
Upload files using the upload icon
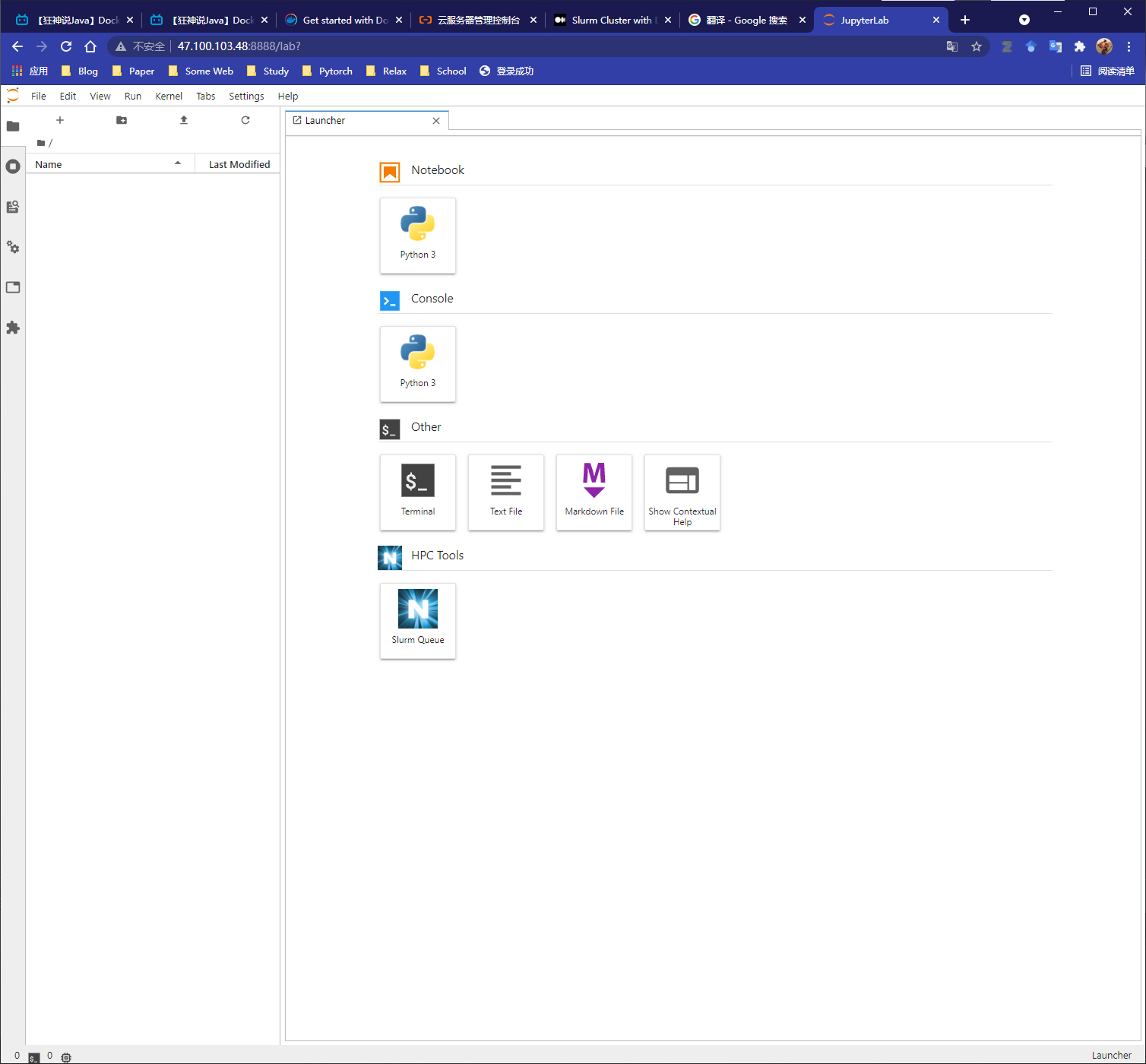[183, 120]
